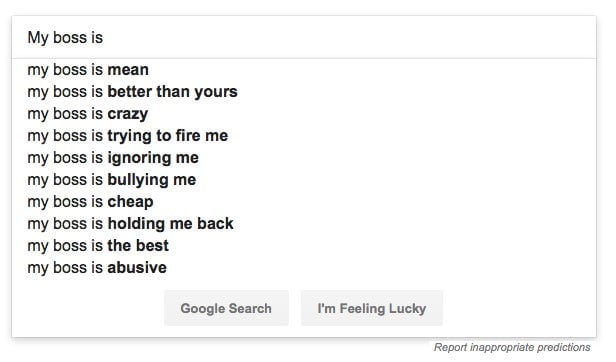Choose the 'my boss is ignoring me' prediction
Viewport: 616px width, 362px height.
pyautogui.click(x=304, y=158)
